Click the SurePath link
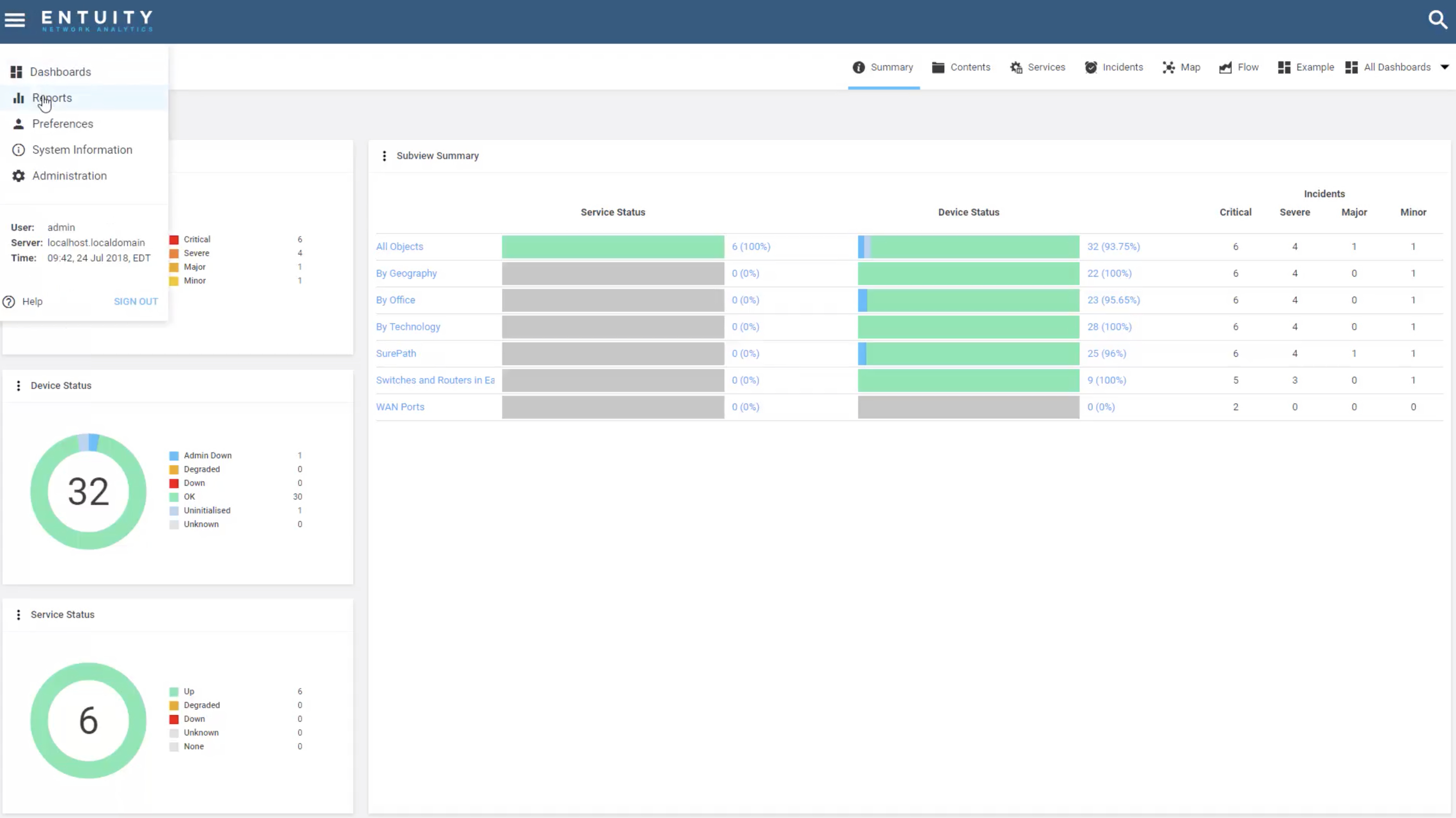 click(x=396, y=353)
